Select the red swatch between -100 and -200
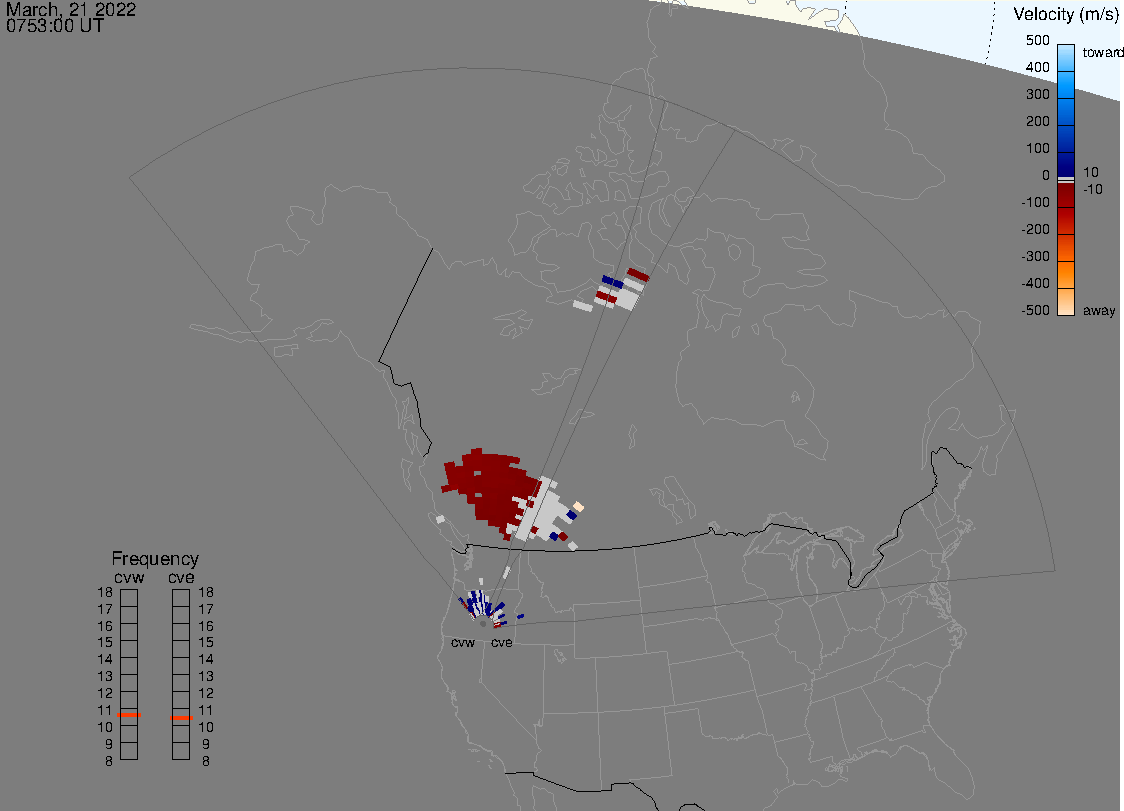The height and width of the screenshot is (811, 1124). 1066,220
